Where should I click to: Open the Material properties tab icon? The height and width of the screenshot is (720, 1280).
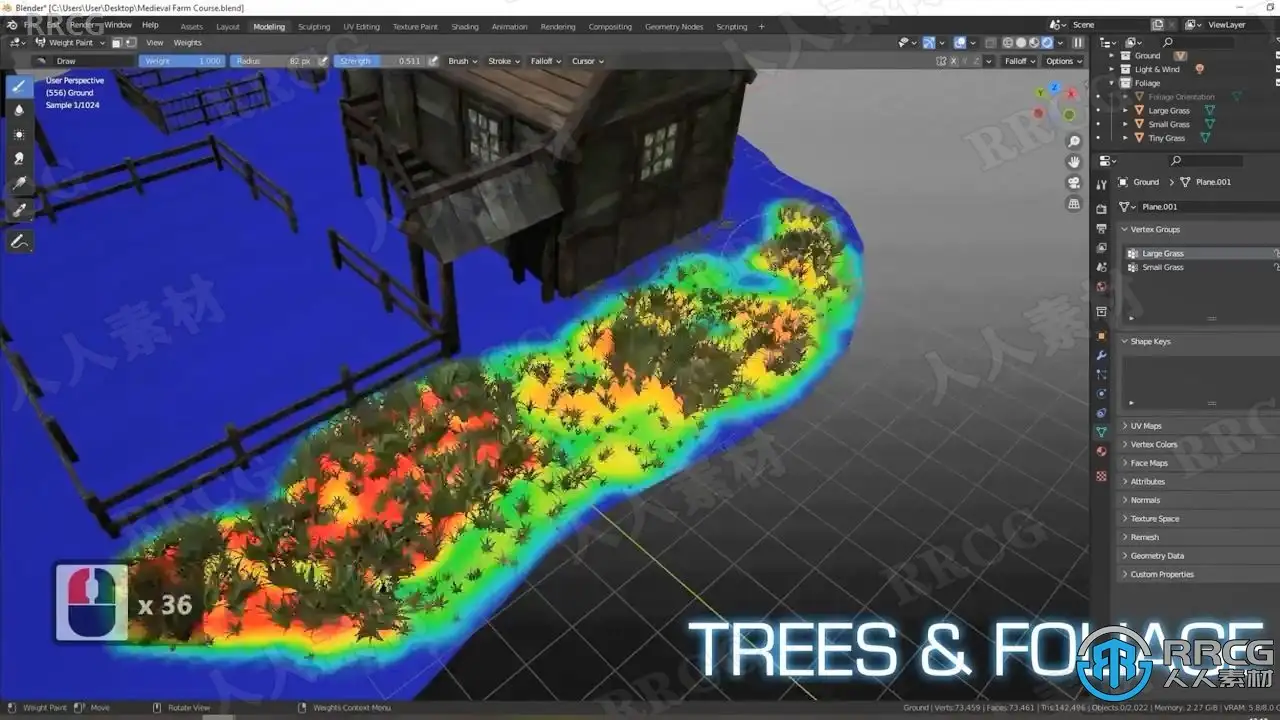tap(1101, 451)
